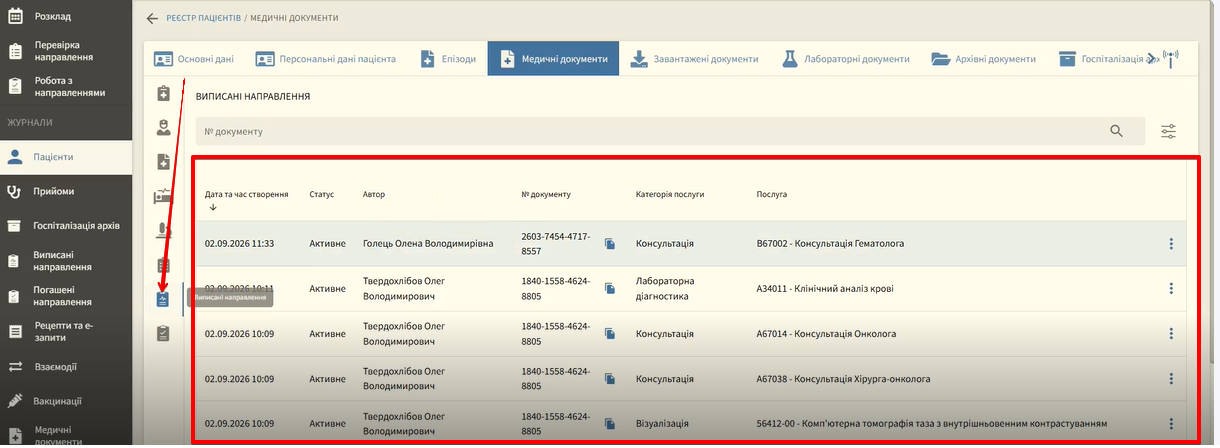The height and width of the screenshot is (448, 1220).
Task: Open the document-plus icon in vertical toolbar
Action: click(x=164, y=162)
